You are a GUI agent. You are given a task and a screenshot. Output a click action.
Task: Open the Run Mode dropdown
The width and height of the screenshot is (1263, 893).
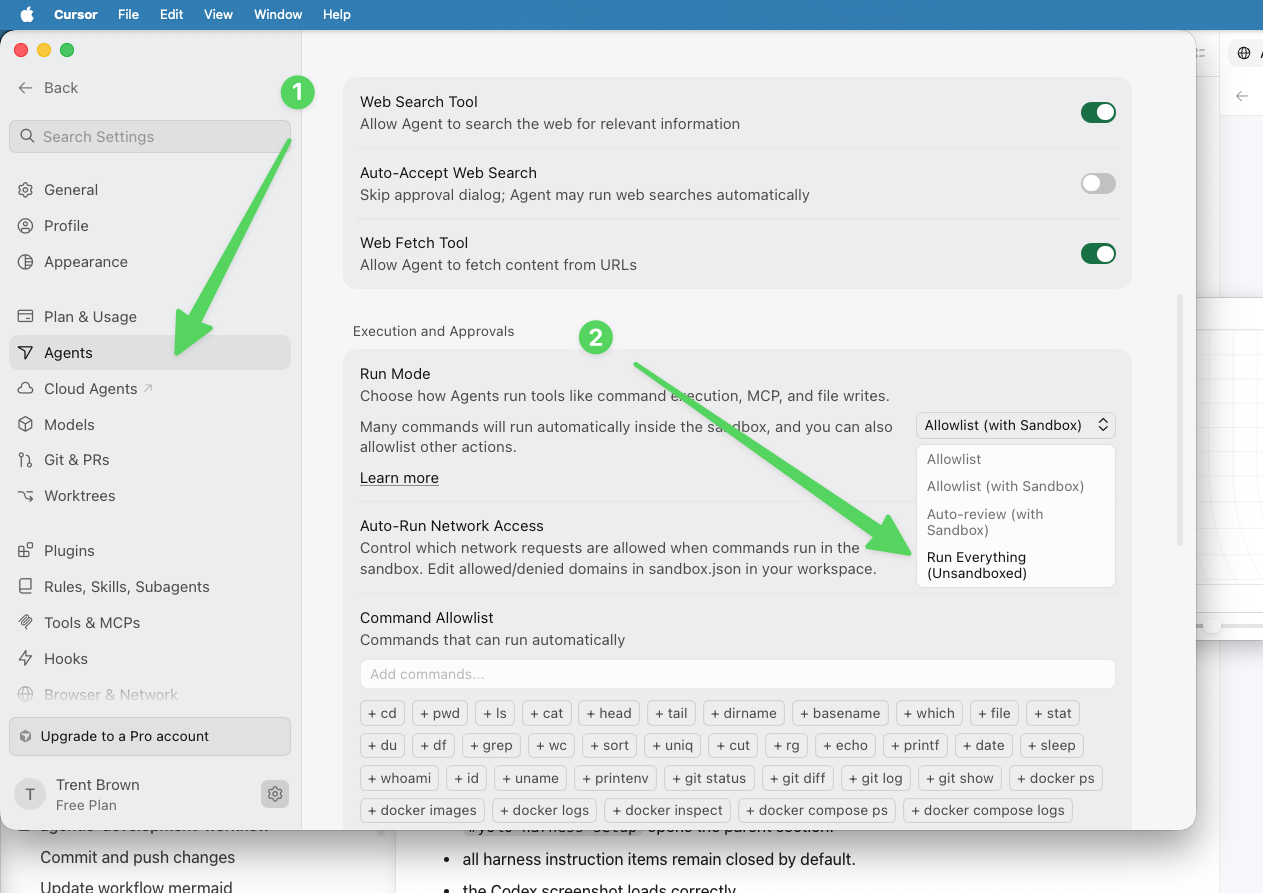pos(1016,425)
